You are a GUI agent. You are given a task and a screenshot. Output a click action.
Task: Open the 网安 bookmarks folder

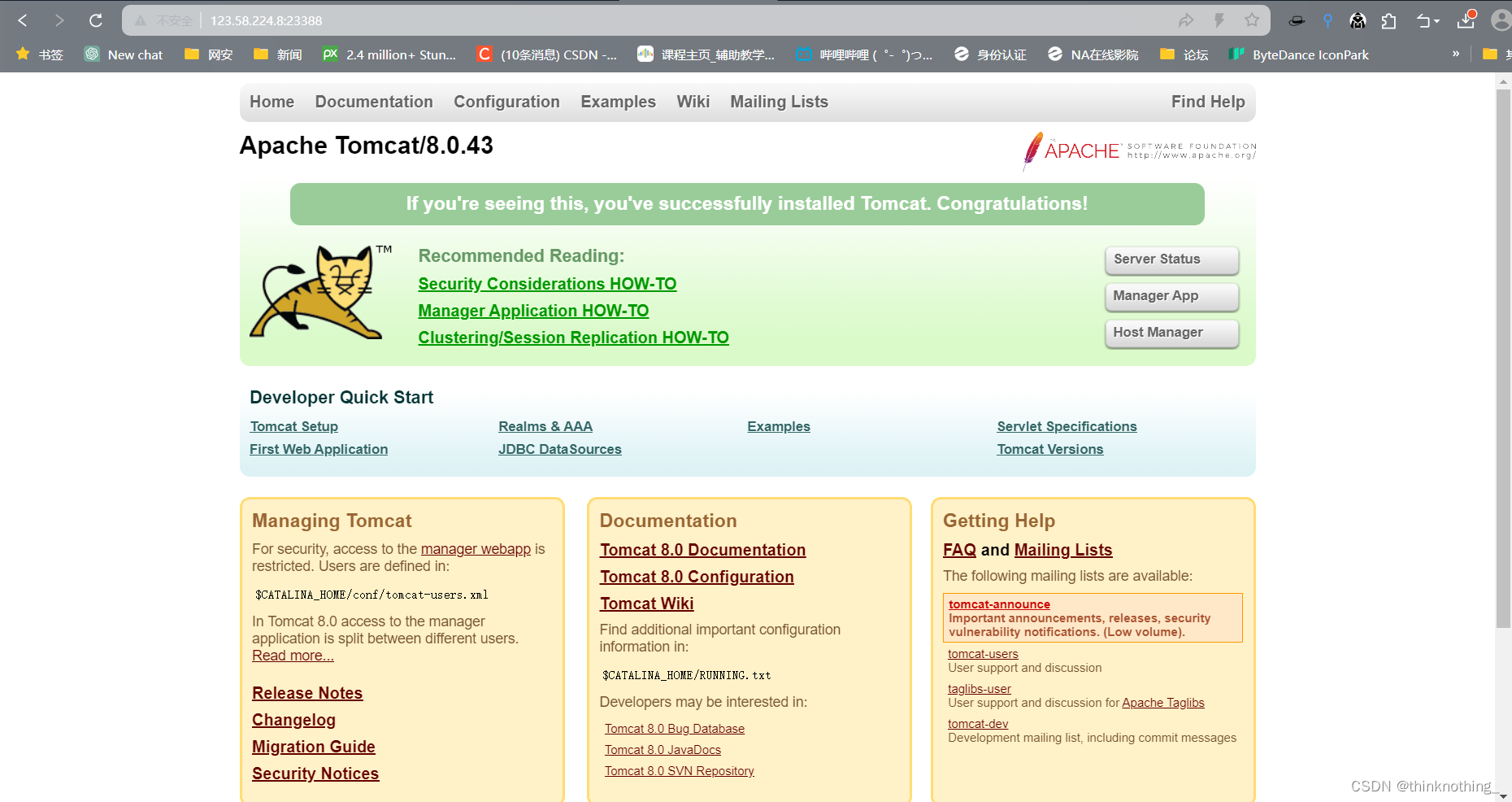207,54
